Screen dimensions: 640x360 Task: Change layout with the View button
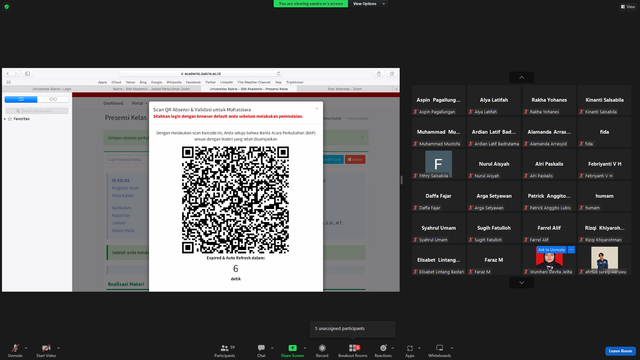click(x=628, y=7)
